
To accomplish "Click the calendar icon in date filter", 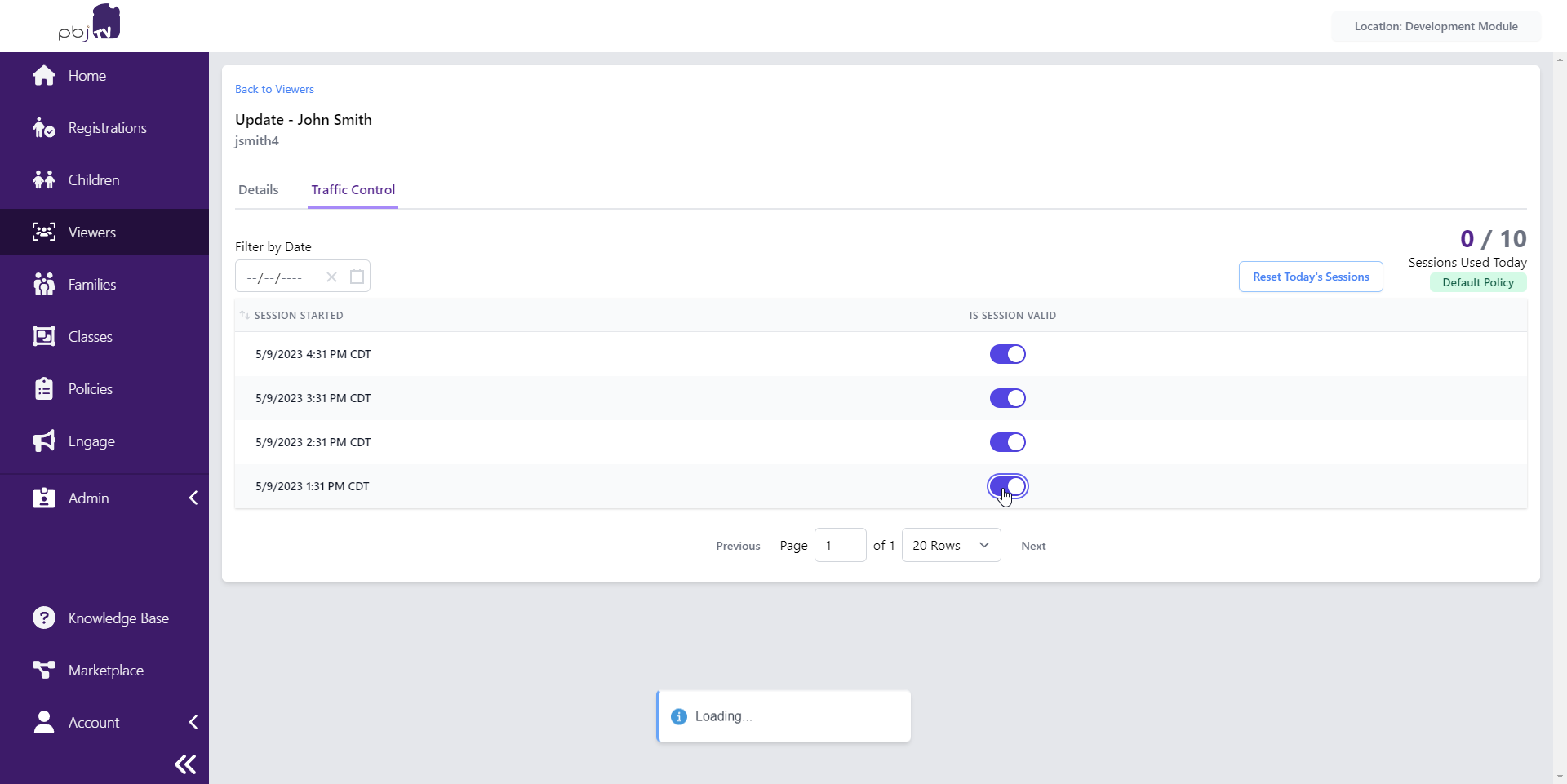I will pos(357,277).
